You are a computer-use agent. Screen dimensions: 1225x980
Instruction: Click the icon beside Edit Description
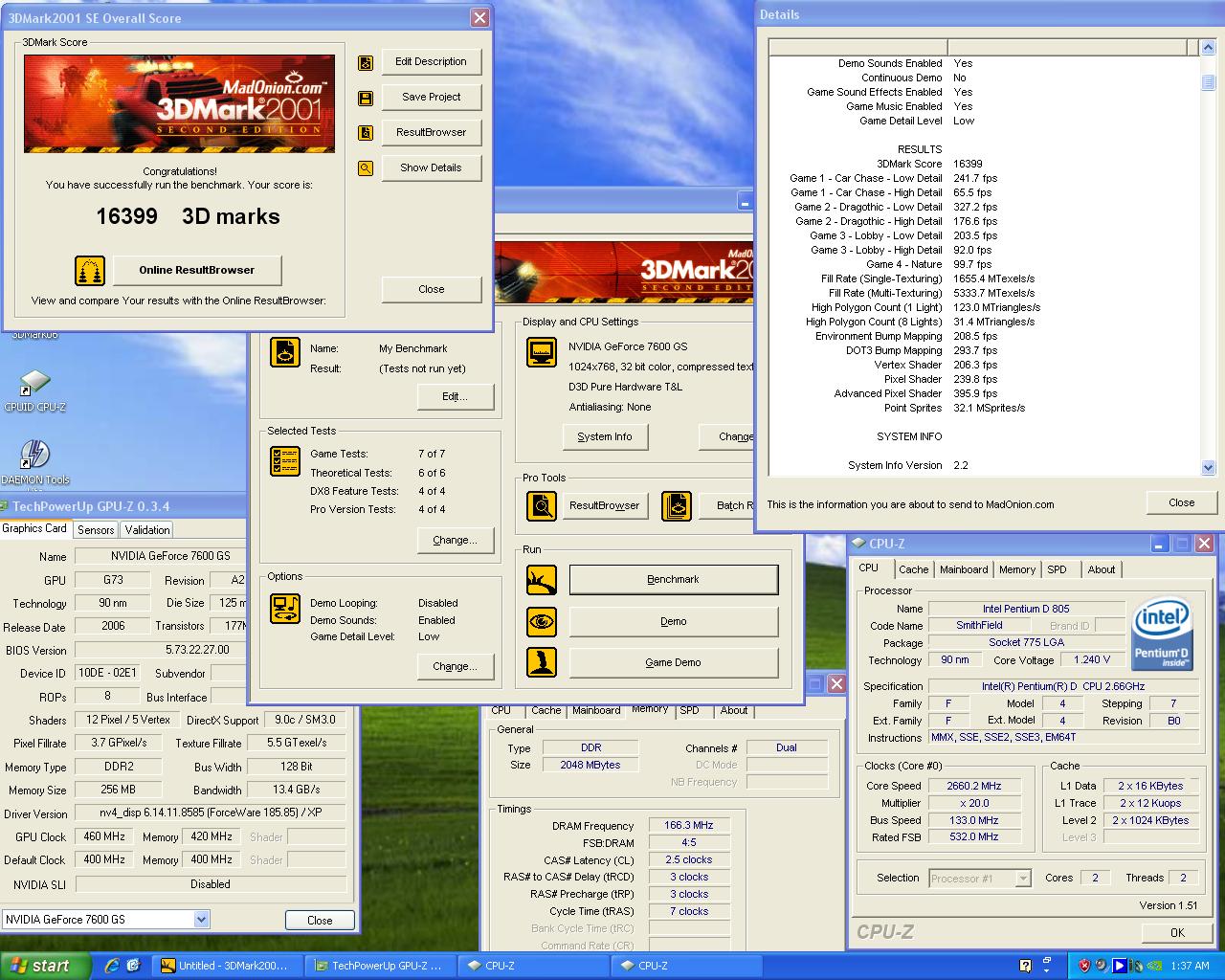click(366, 63)
